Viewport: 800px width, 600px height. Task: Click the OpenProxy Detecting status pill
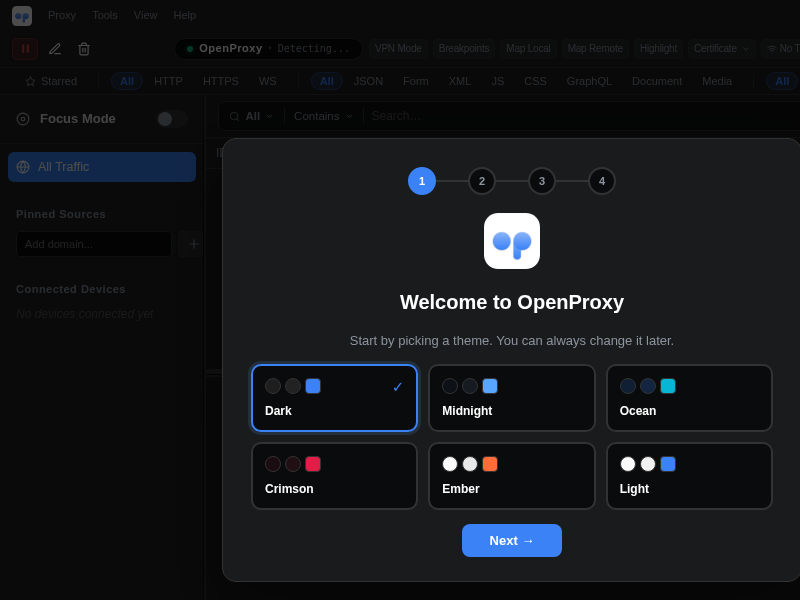(268, 49)
